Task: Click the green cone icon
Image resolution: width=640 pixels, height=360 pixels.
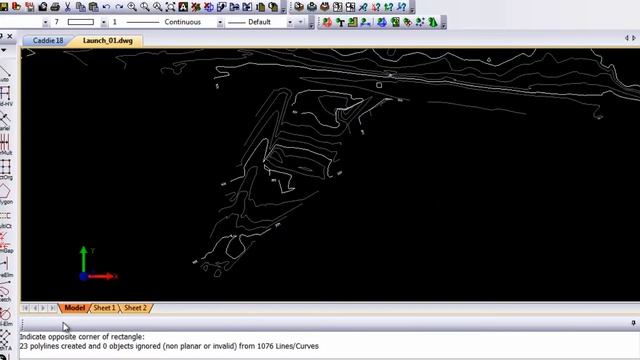Action: [x=433, y=22]
